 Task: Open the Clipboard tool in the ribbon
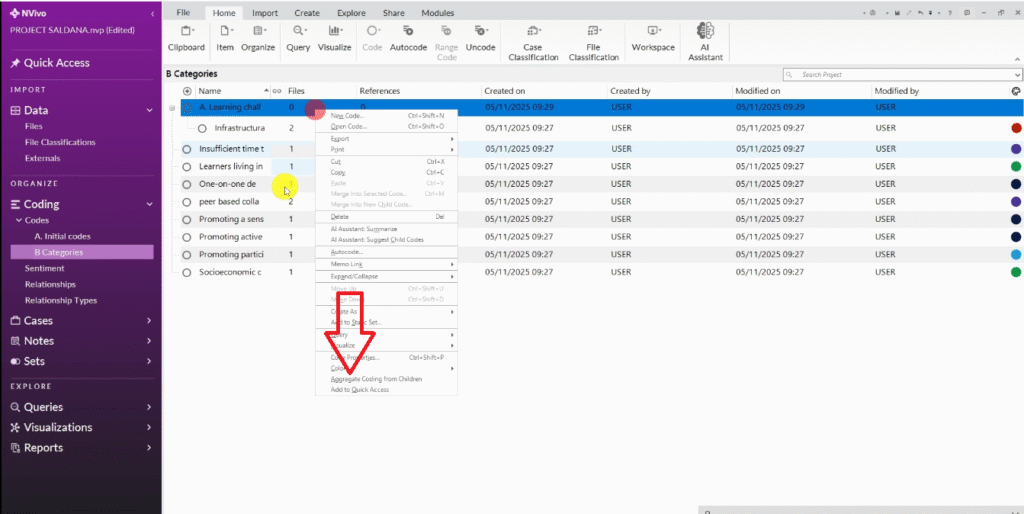click(x=186, y=38)
